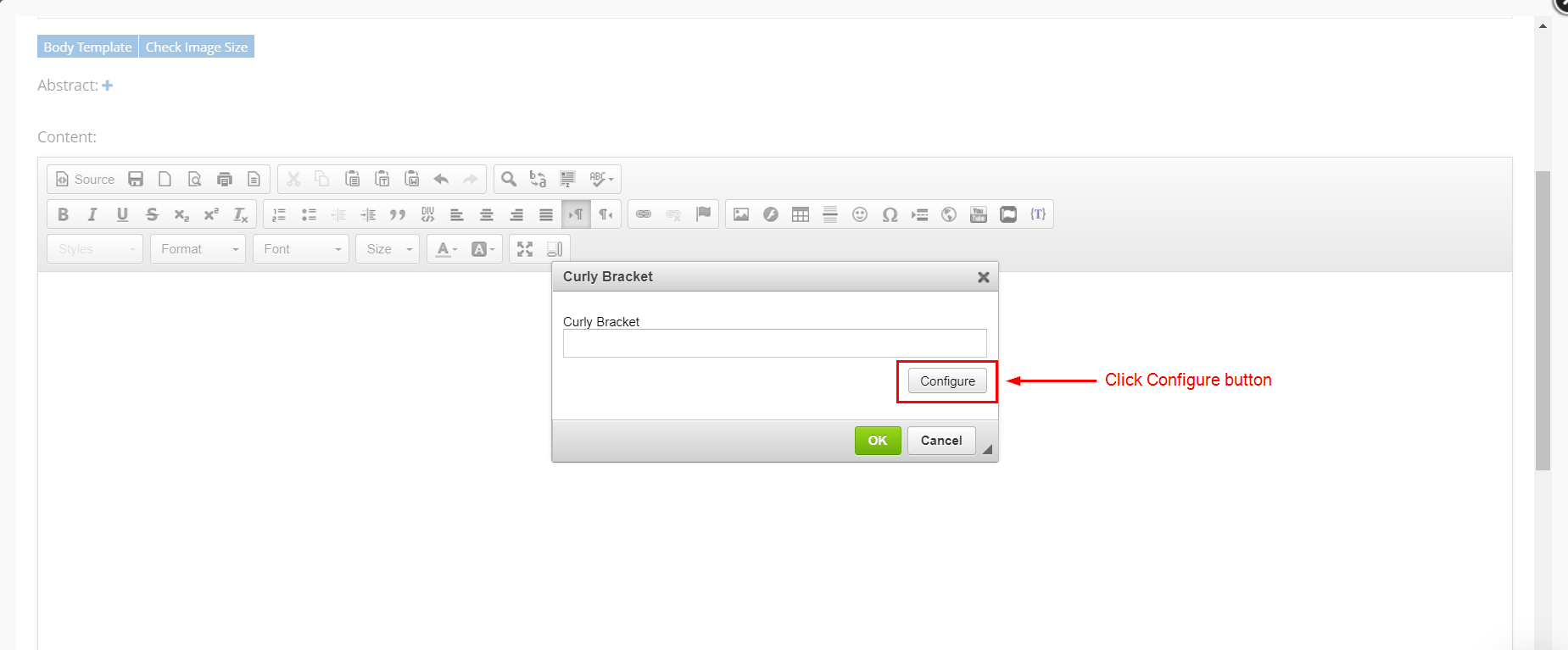Image resolution: width=1568 pixels, height=650 pixels.
Task: Click the Curly Bracket text field
Action: 775,343
